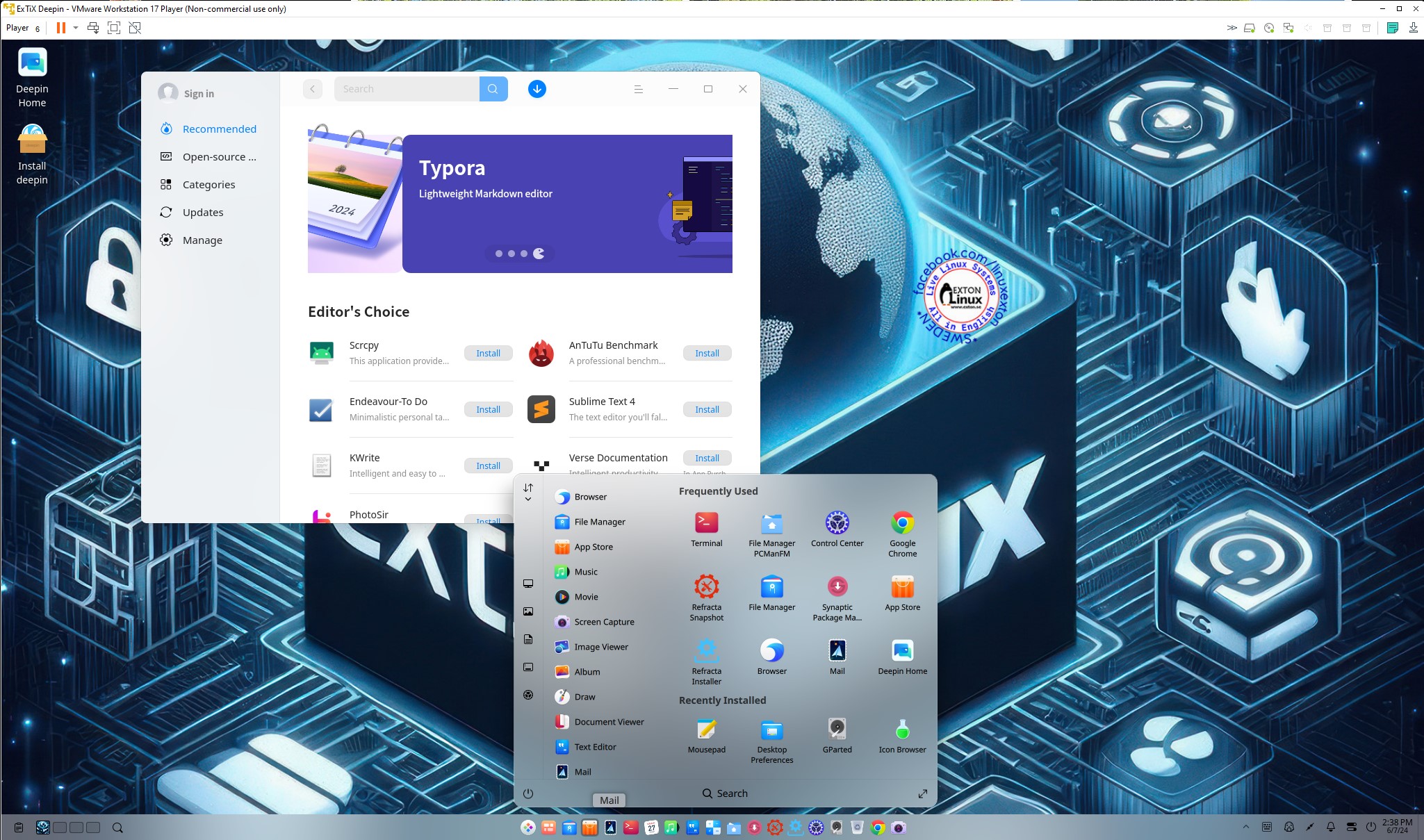Open VMware power options dropdown arrow
This screenshot has height=840, width=1424.
[76, 28]
